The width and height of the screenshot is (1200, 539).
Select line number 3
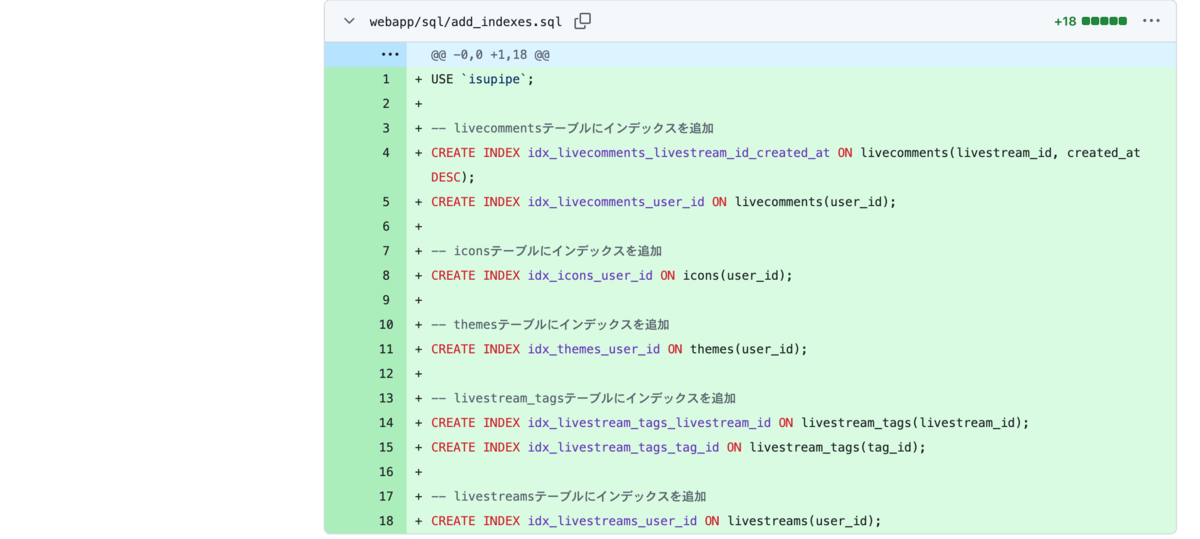tap(386, 128)
